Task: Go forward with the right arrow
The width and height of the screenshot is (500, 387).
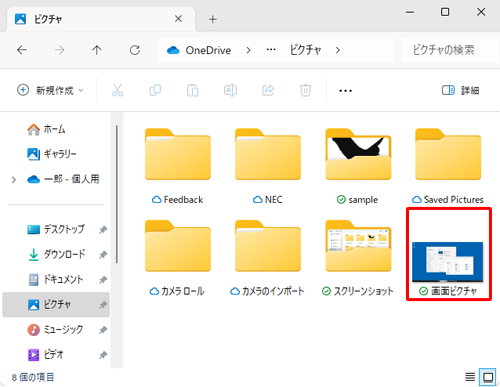Action: coord(60,50)
